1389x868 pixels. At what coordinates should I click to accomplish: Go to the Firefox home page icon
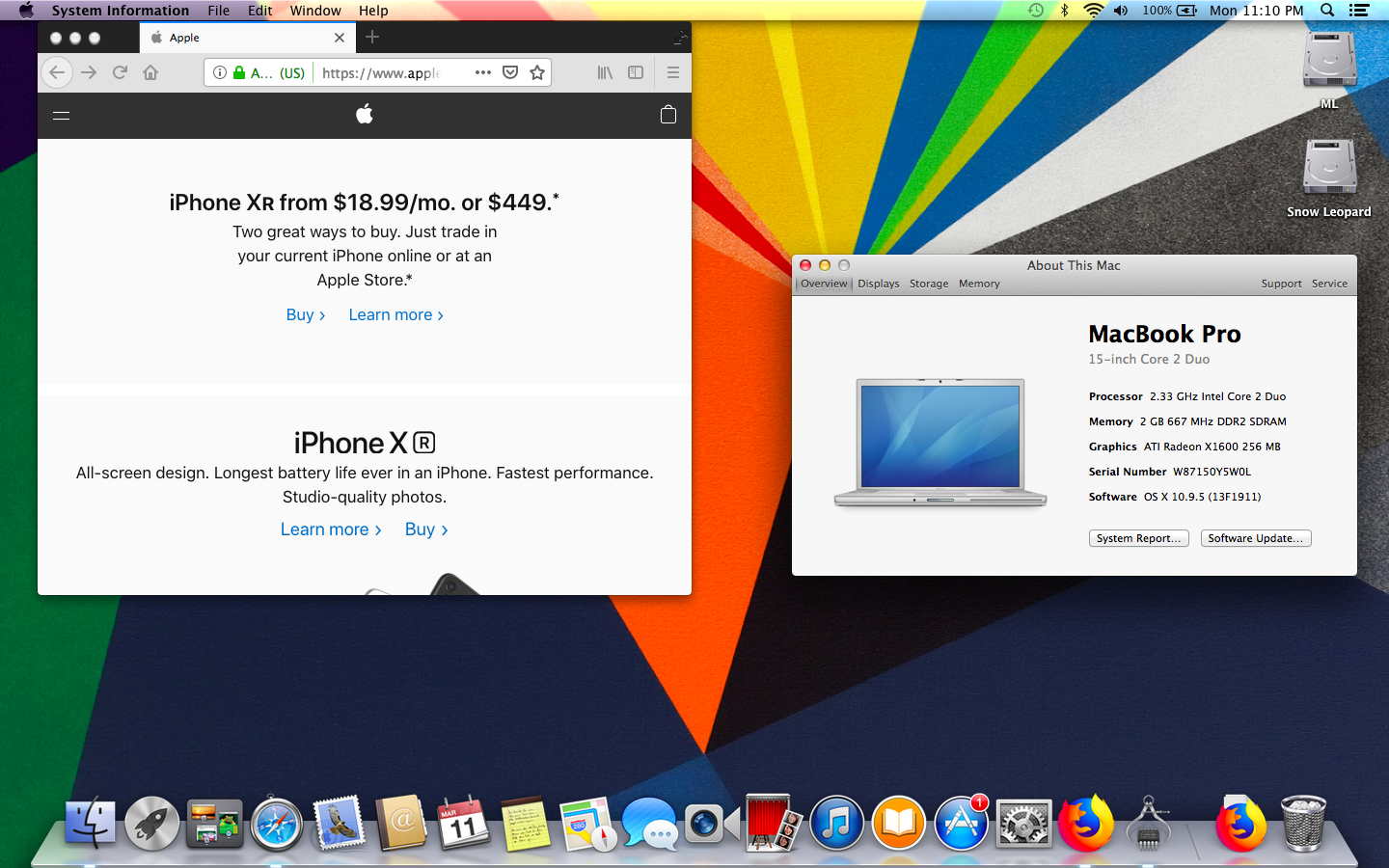coord(150,72)
